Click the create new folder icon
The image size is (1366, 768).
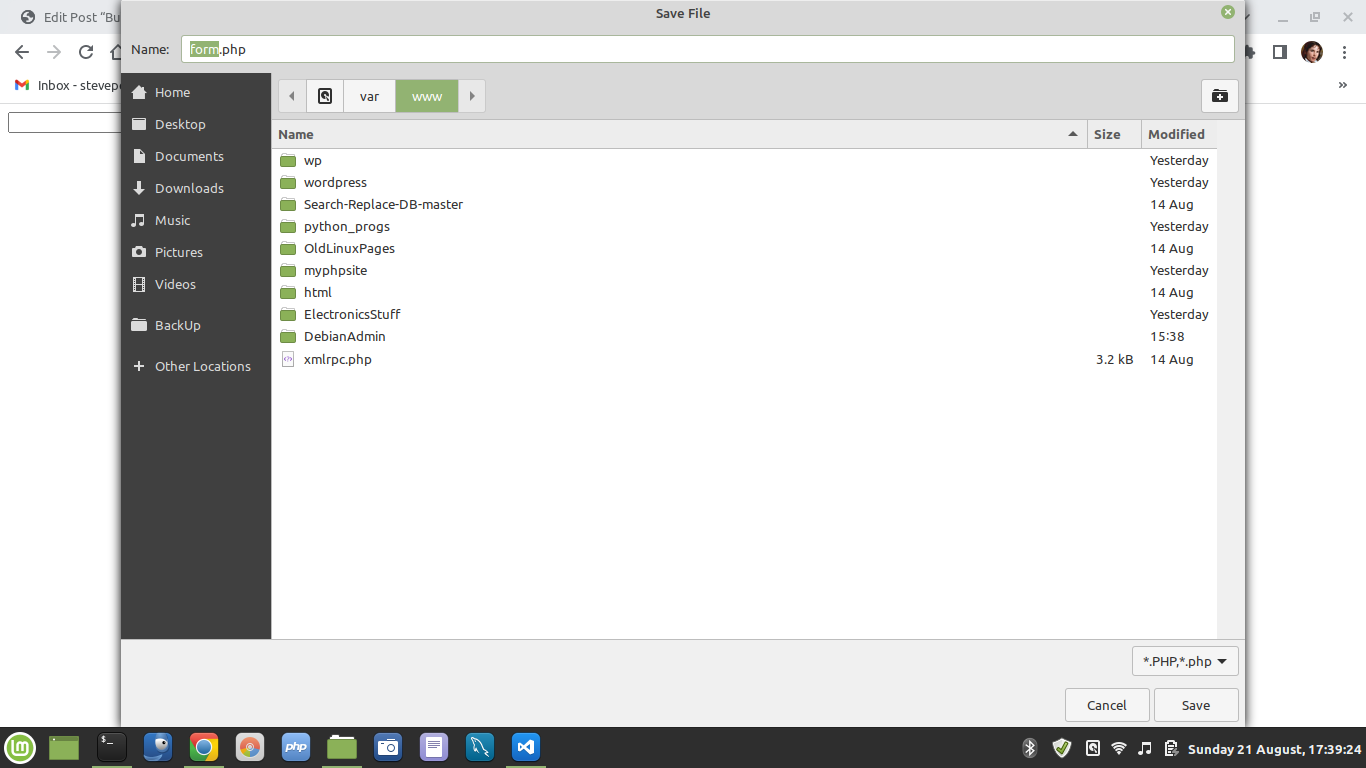coord(1219,96)
